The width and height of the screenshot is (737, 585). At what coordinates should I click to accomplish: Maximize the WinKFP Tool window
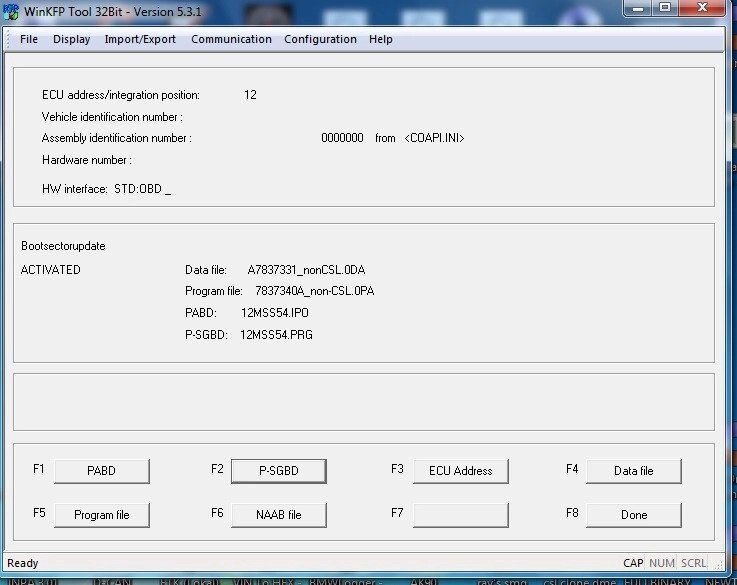[x=664, y=8]
